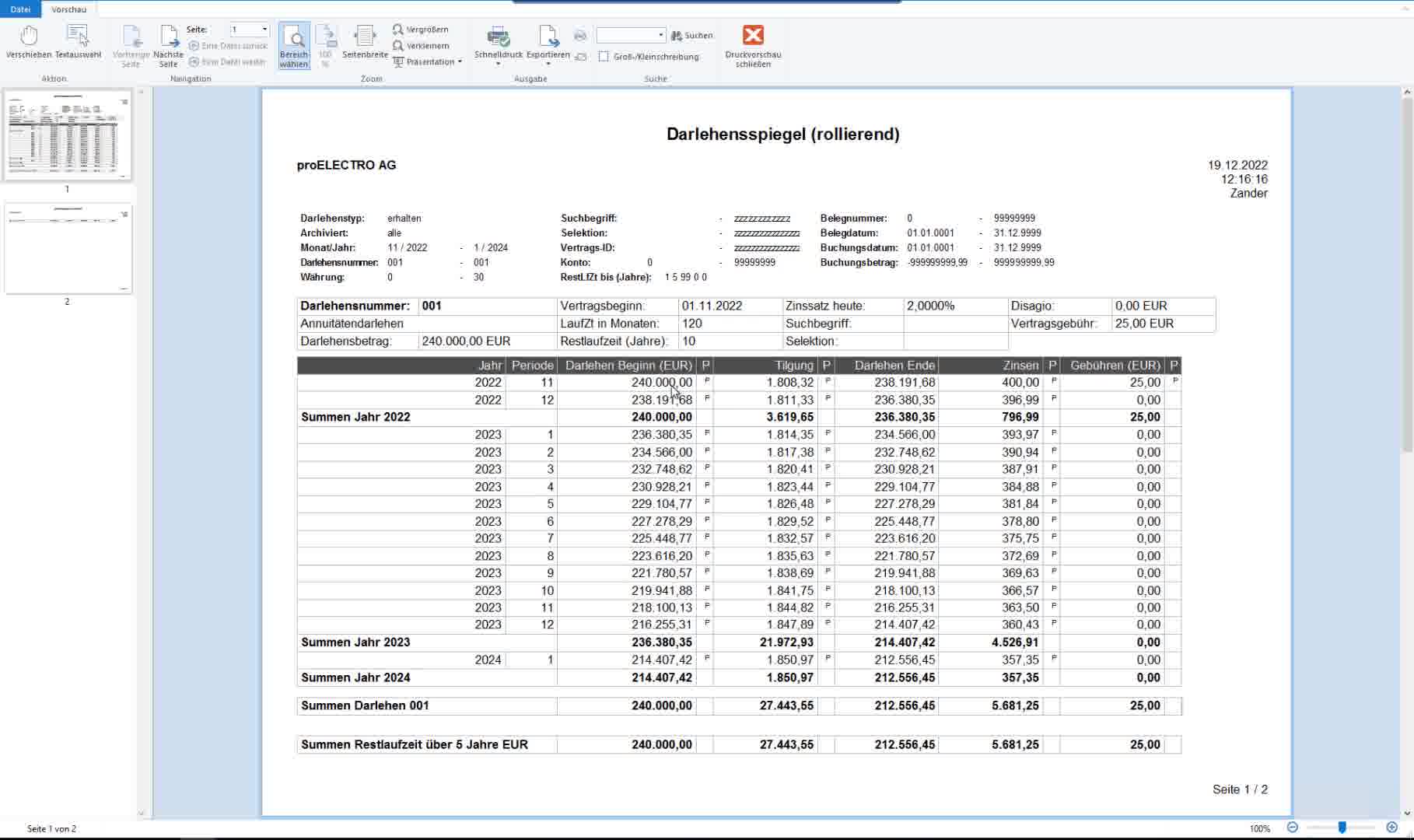Click zoom in plus icon in status bar
The height and width of the screenshot is (840, 1414).
pyautogui.click(x=1392, y=828)
